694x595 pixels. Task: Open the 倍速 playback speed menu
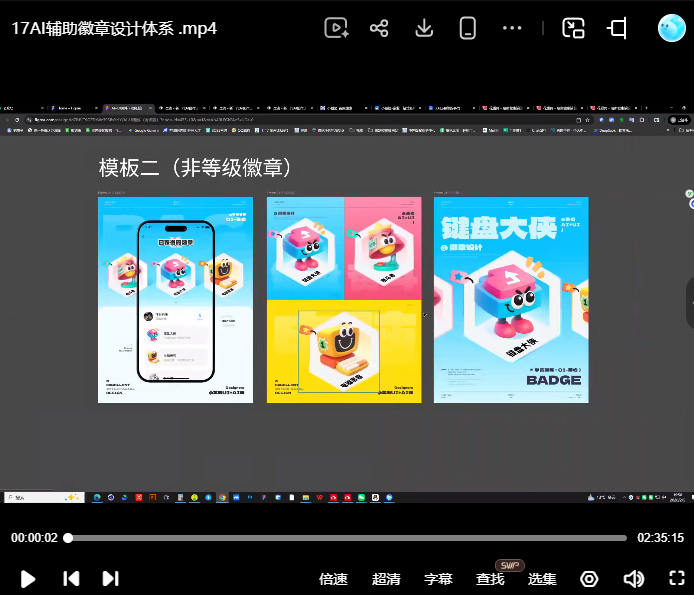(333, 579)
